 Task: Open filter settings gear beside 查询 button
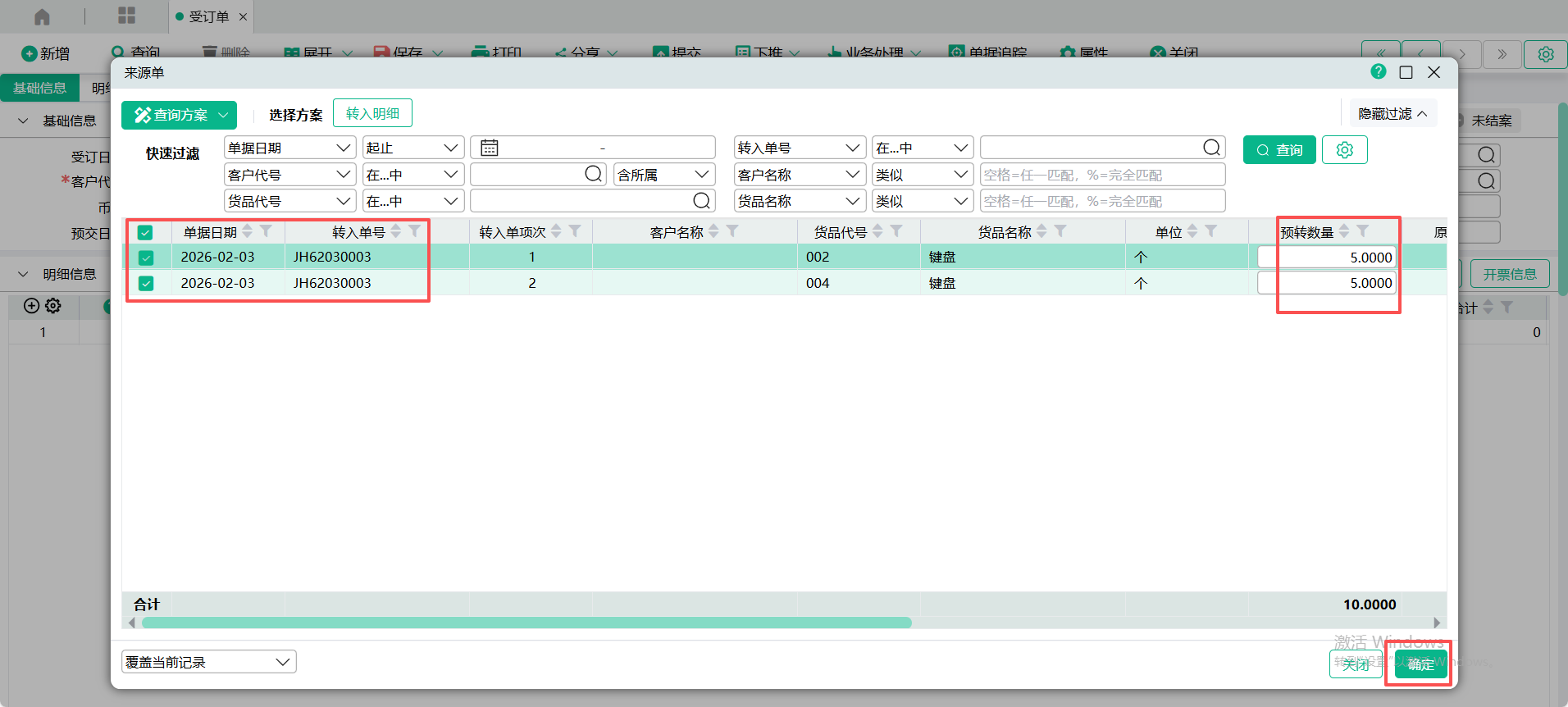1344,150
